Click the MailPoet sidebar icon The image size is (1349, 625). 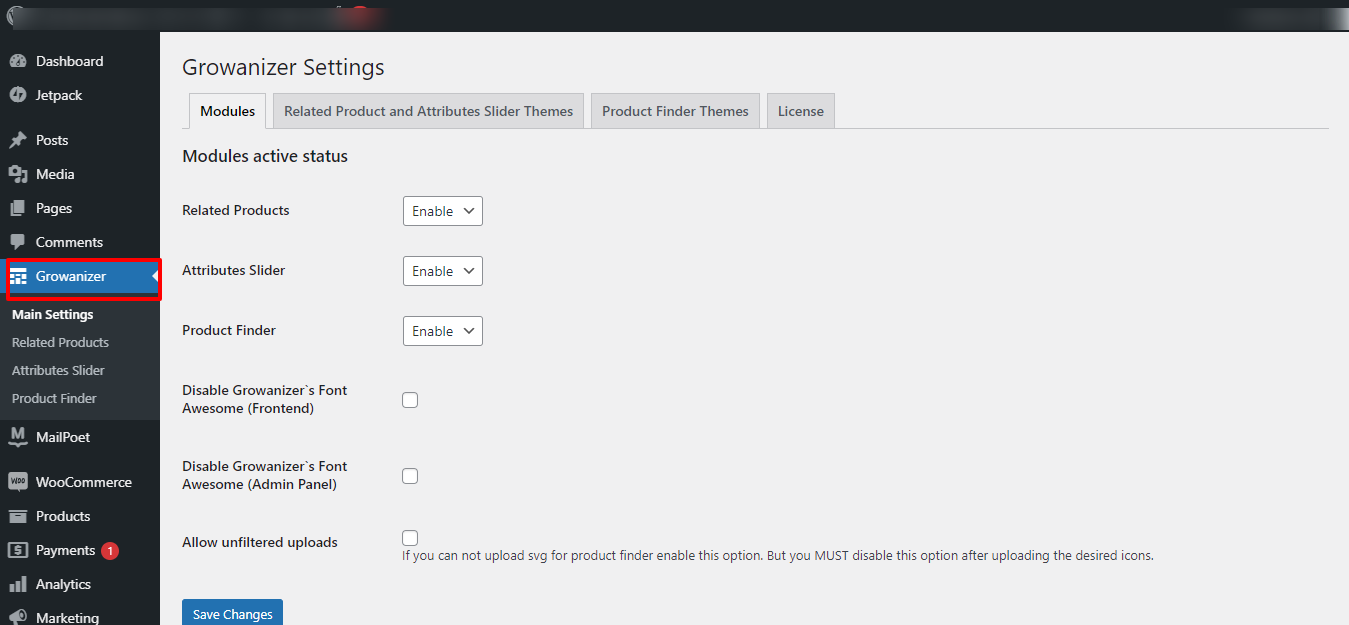(x=20, y=436)
